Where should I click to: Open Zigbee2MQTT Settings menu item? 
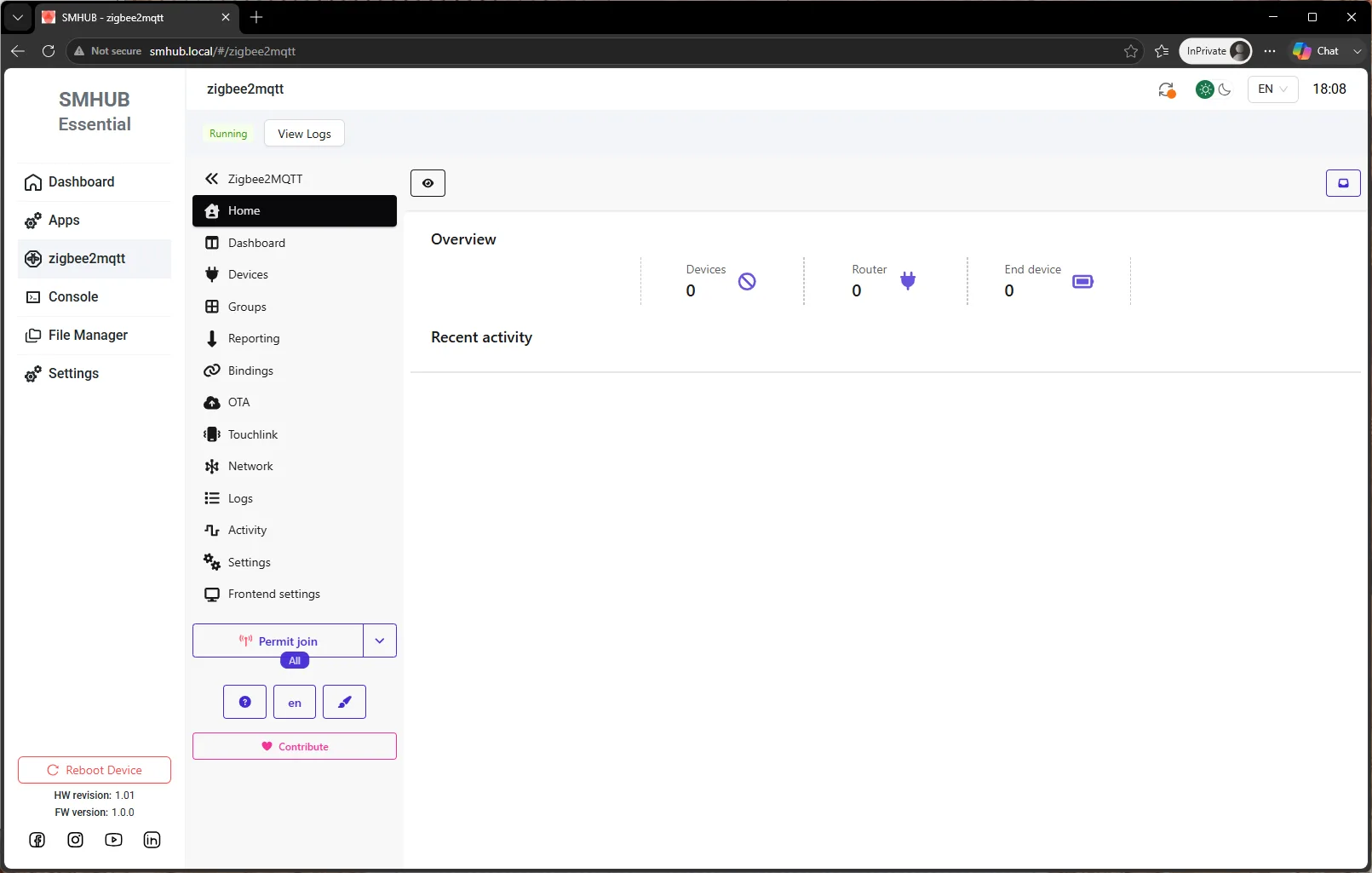click(x=295, y=562)
